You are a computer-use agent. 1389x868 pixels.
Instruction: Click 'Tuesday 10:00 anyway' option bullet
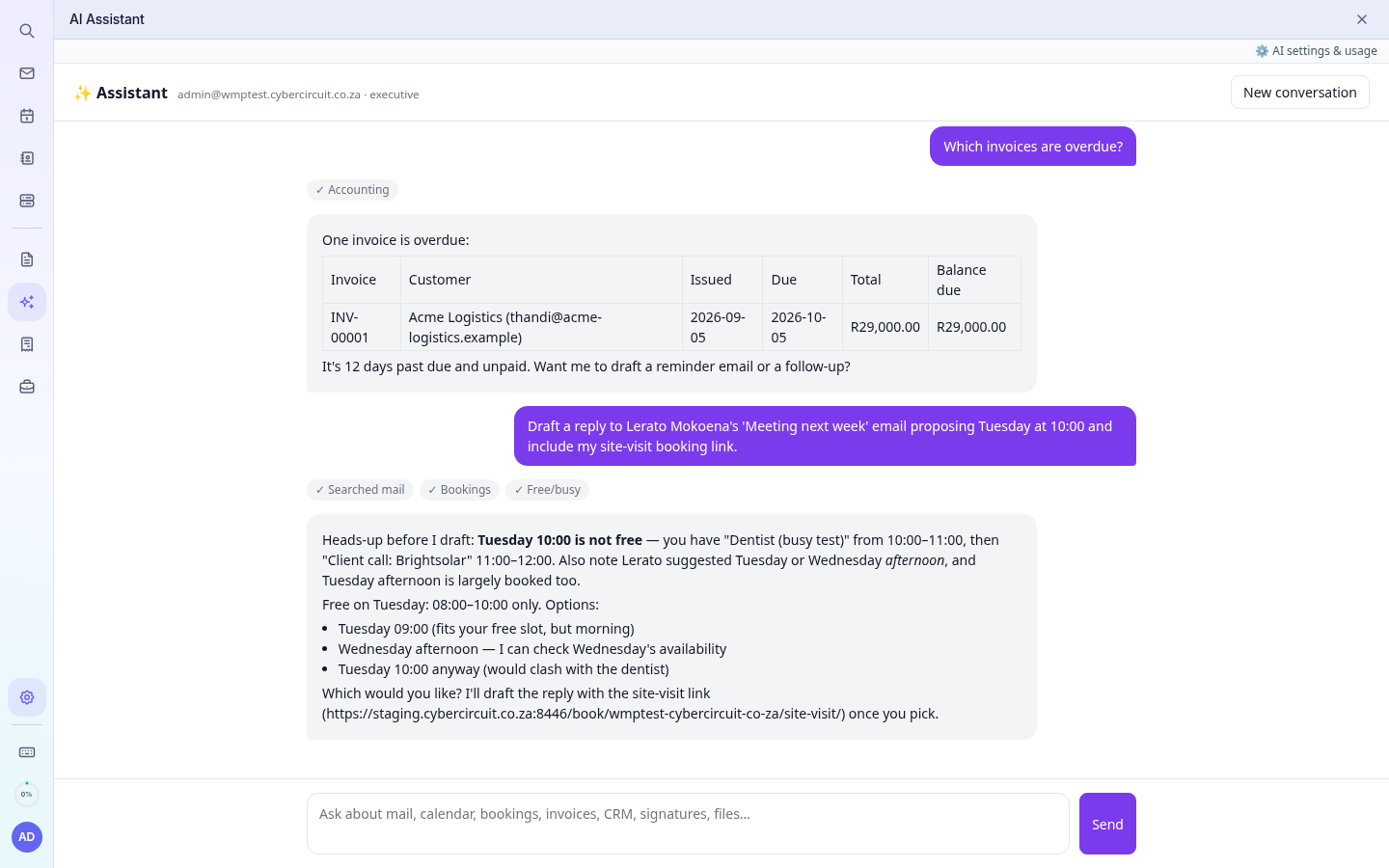(504, 669)
